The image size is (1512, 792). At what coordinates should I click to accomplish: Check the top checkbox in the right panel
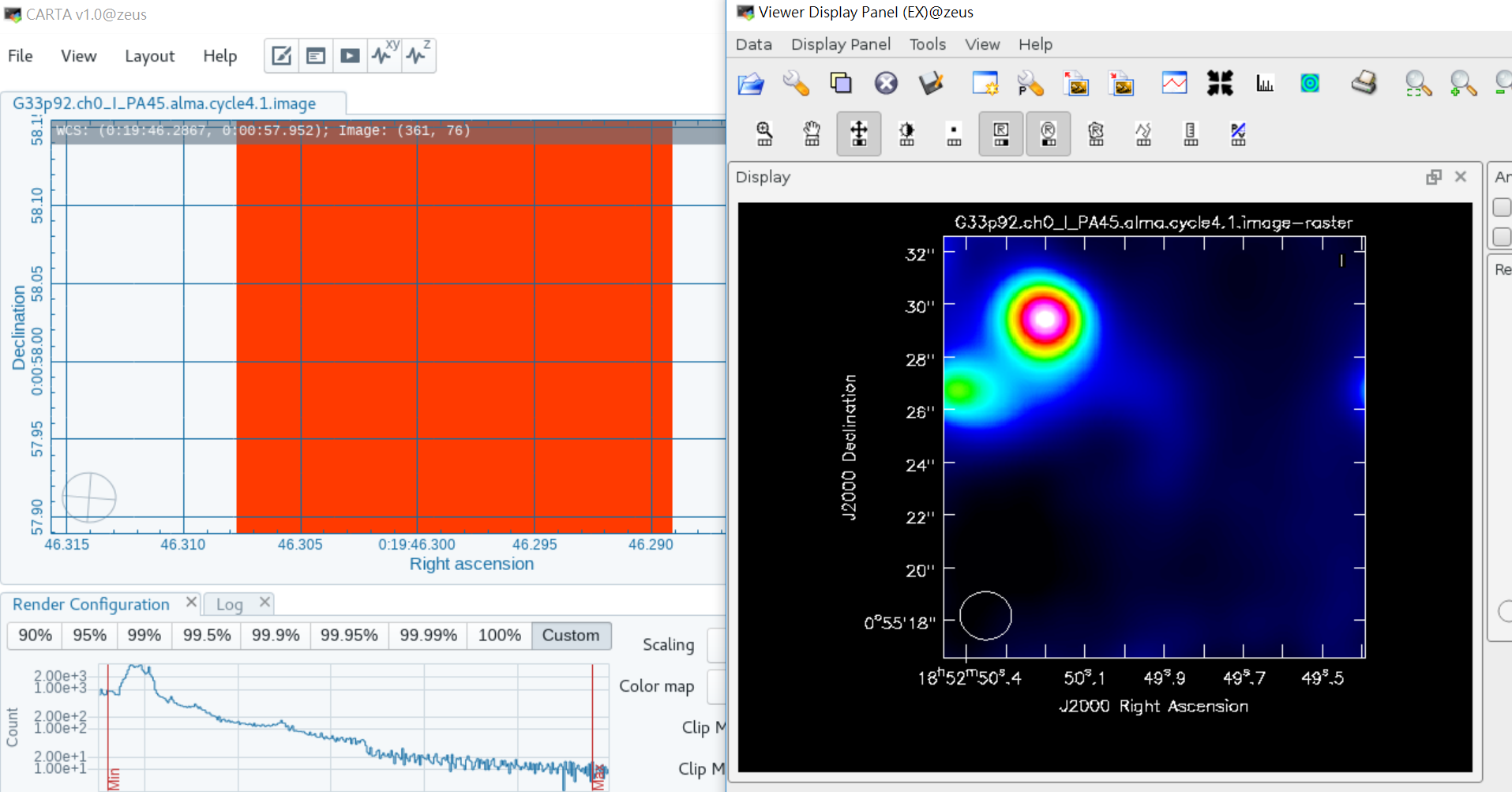[x=1502, y=207]
